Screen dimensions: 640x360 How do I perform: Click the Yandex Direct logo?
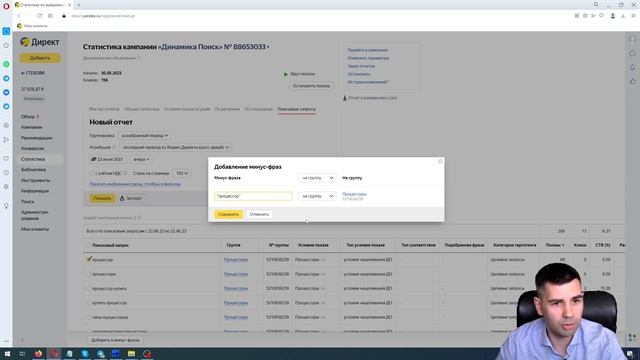pyautogui.click(x=40, y=42)
